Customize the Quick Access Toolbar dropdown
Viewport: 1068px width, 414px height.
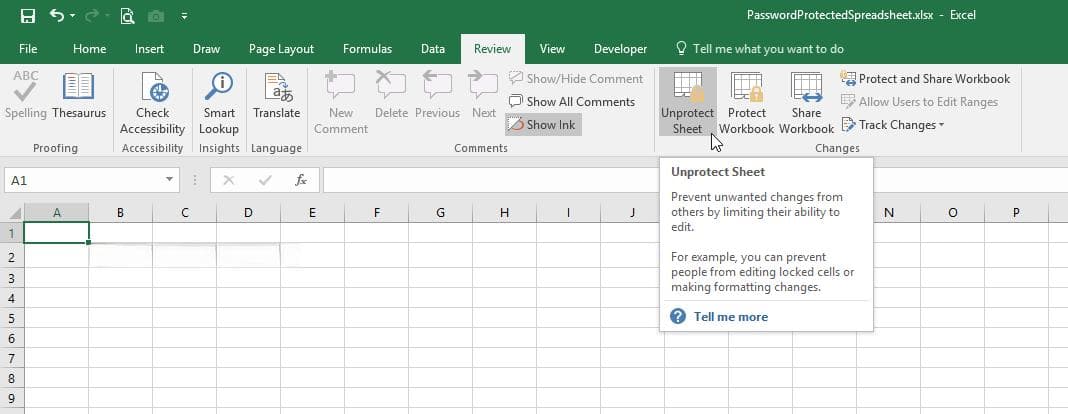click(x=184, y=16)
